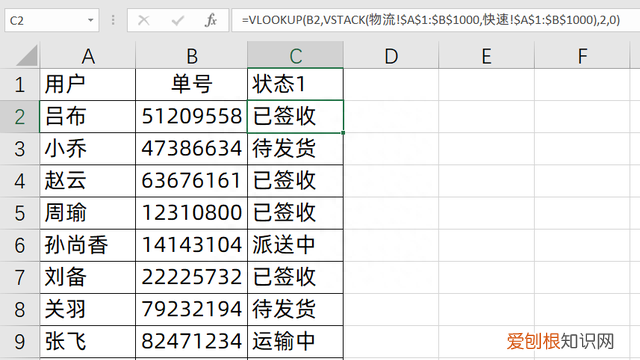Select row 3 header
This screenshot has width=640, height=360.
coord(20,149)
